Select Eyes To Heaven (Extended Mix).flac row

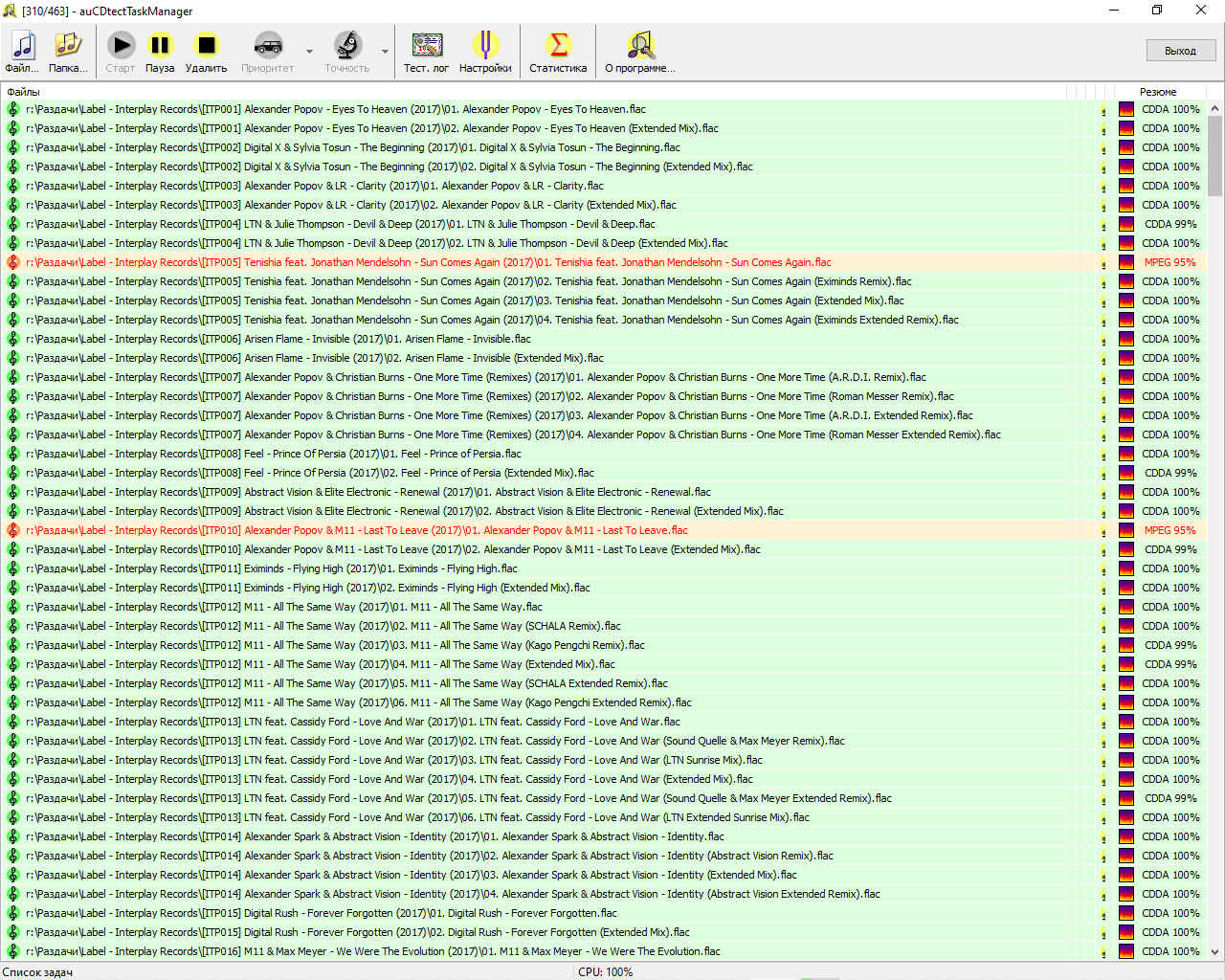[x=605, y=128]
